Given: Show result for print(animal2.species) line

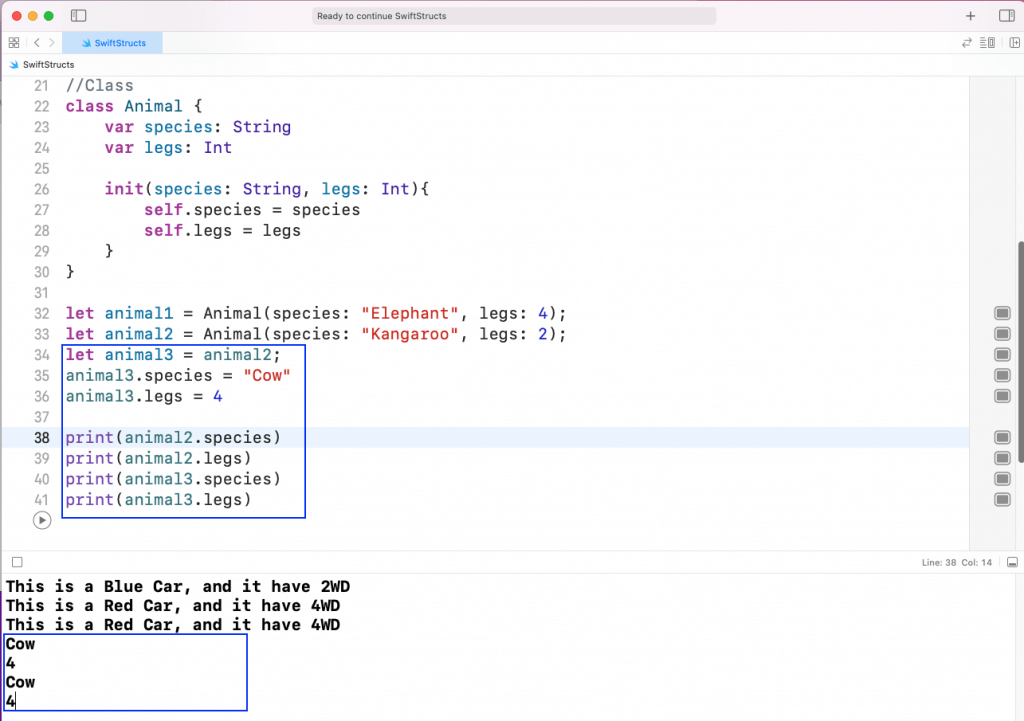Looking at the screenshot, I should [1002, 438].
